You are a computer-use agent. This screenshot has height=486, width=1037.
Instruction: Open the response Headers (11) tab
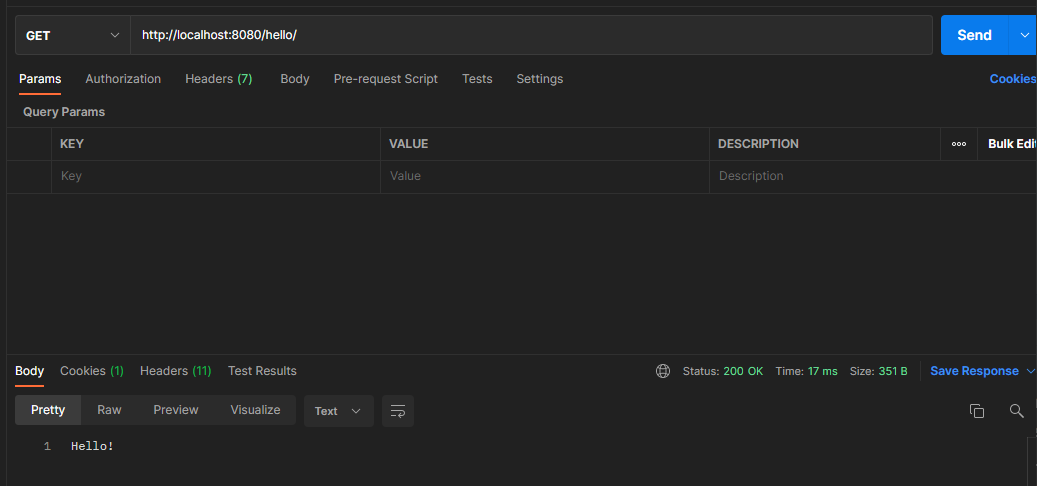click(x=175, y=371)
